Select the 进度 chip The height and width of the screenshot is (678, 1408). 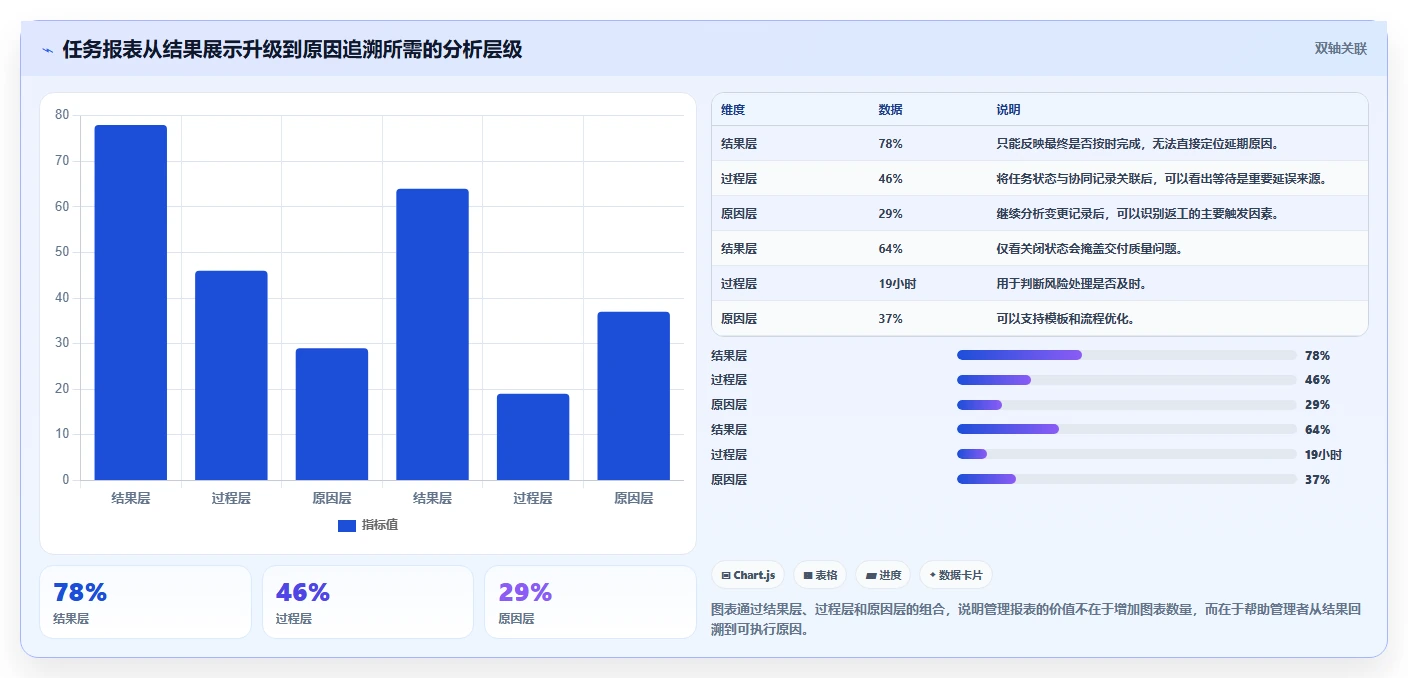pyautogui.click(x=884, y=575)
